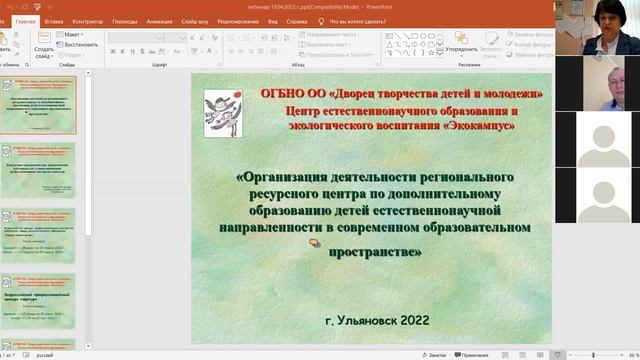Toggle bold (Ж) formatting
Screen dimensions: 640x360
click(113, 51)
